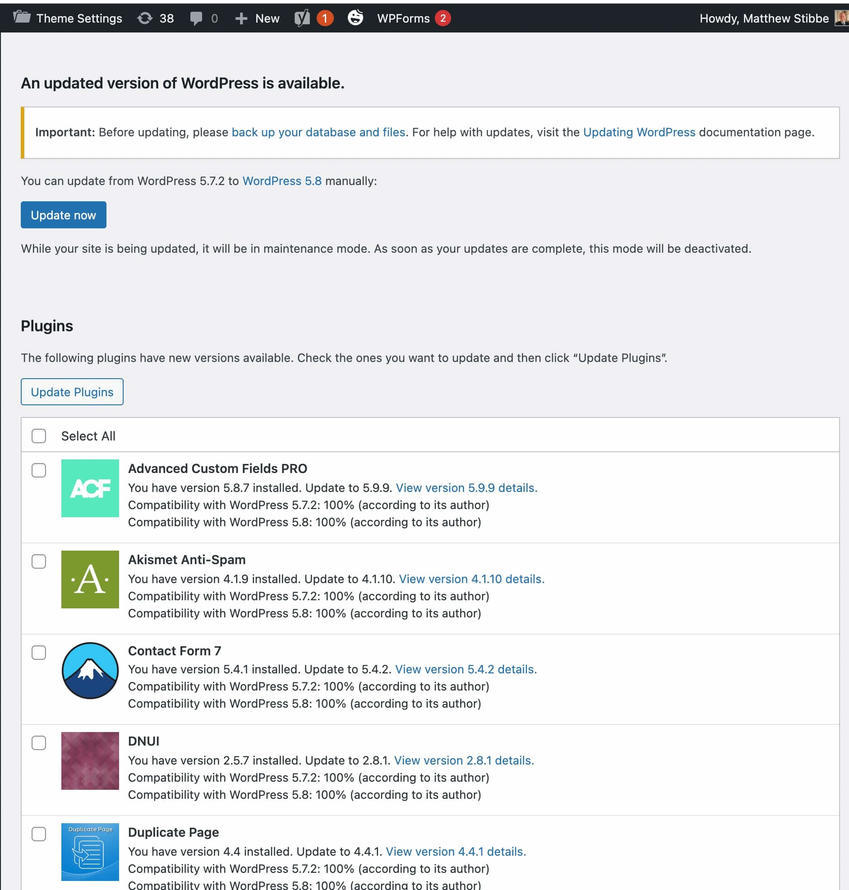
Task: Check the Select All checkbox
Action: pyautogui.click(x=38, y=435)
